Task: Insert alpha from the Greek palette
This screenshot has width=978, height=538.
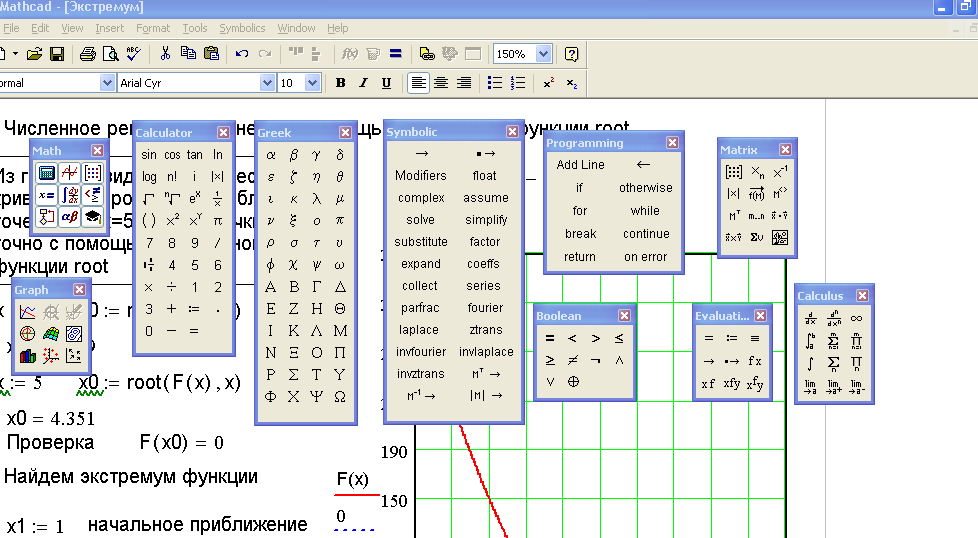Action: coord(271,155)
